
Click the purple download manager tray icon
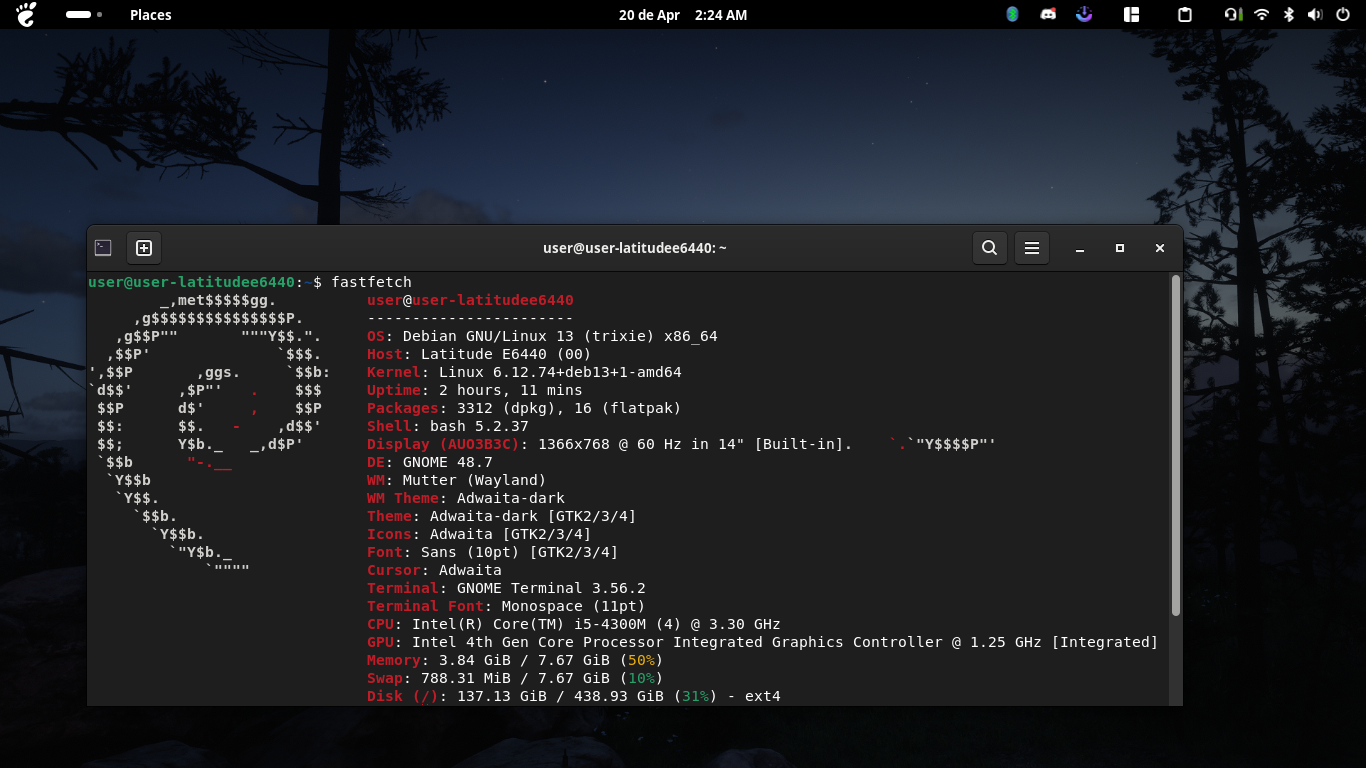coord(1083,15)
